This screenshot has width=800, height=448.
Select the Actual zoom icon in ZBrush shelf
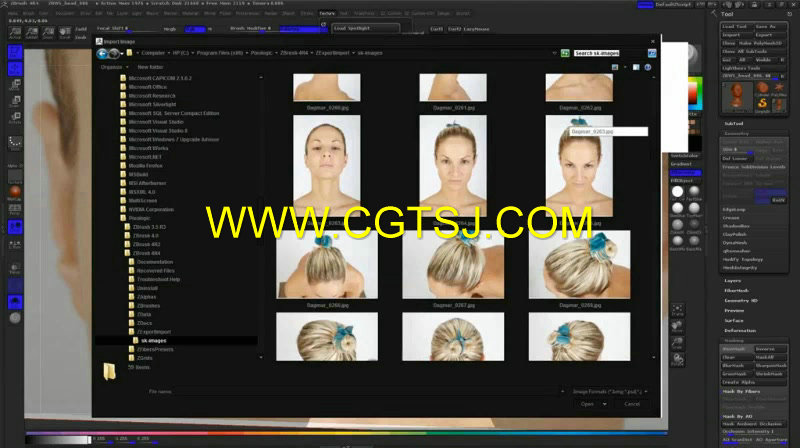(15, 34)
